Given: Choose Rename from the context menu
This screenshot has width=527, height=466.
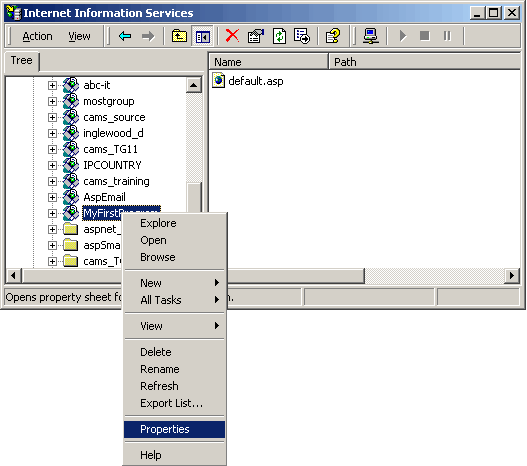Looking at the screenshot, I should pyautogui.click(x=174, y=369).
